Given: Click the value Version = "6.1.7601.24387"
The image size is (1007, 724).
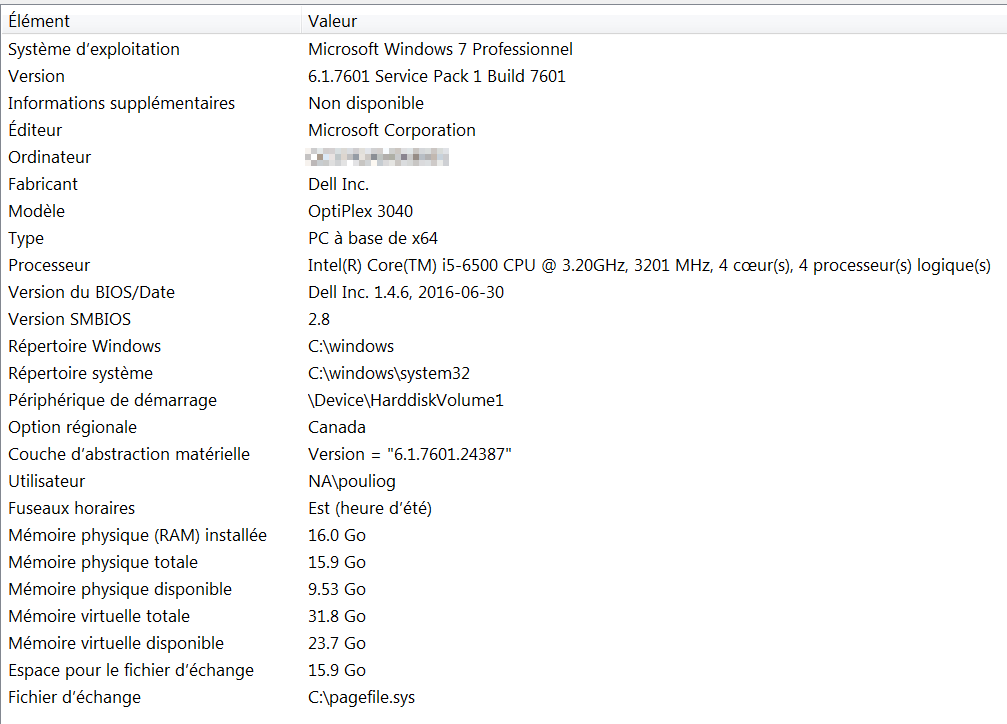Looking at the screenshot, I should pyautogui.click(x=410, y=454).
